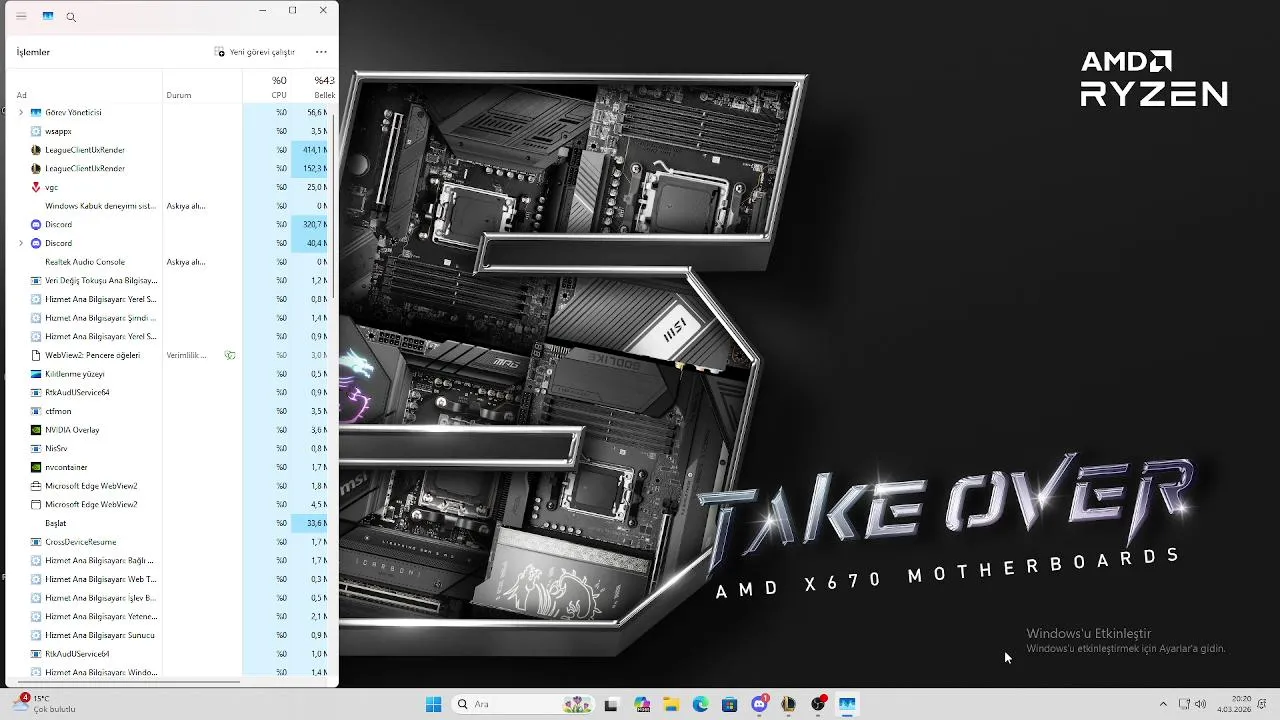Click the Kilitlenme yüzeyi process icon
The image size is (1280, 720).
36,374
